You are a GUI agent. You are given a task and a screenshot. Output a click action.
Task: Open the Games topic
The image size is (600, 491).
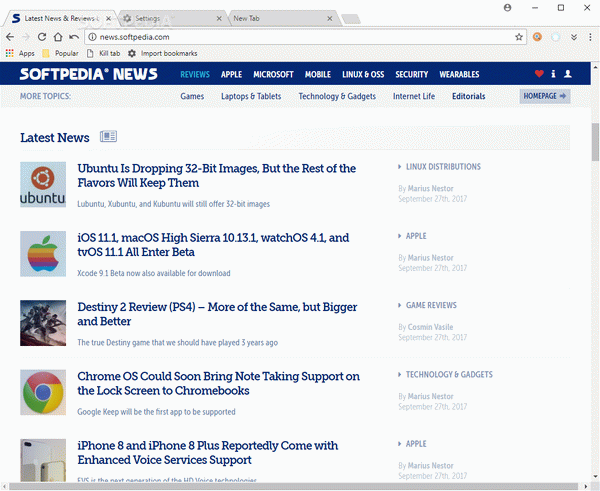pos(192,96)
